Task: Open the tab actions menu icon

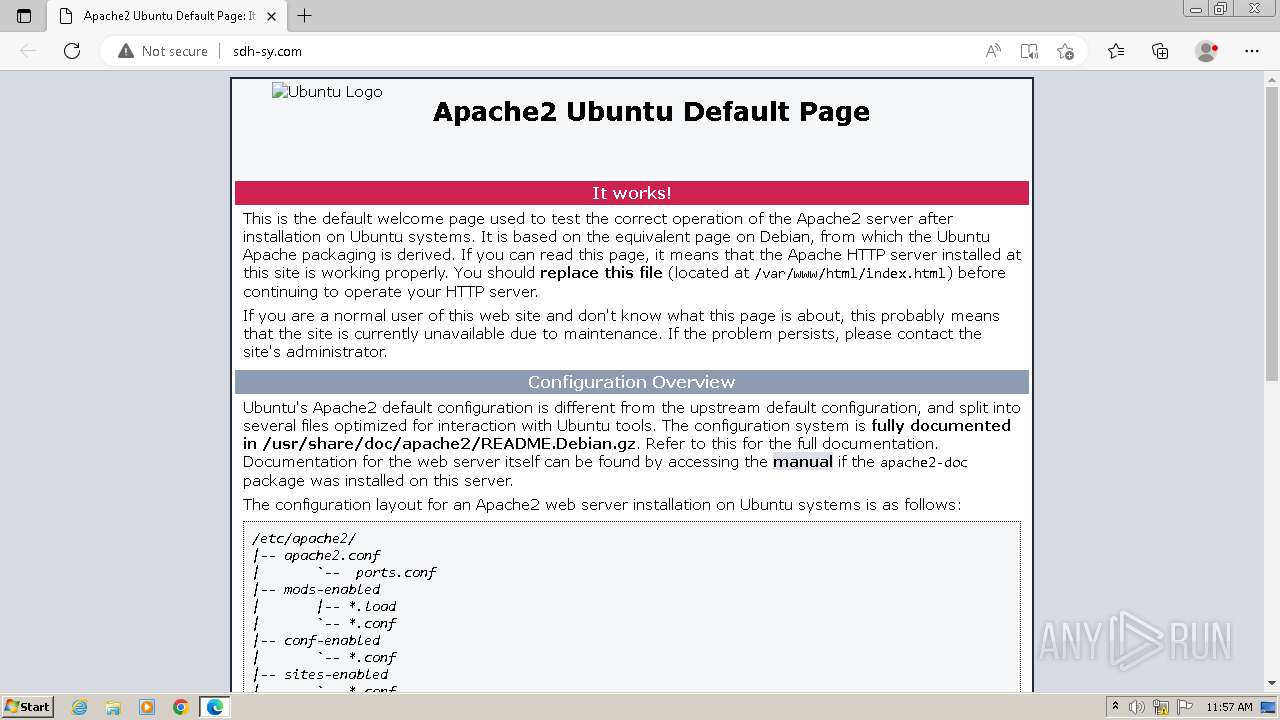Action: (x=24, y=16)
